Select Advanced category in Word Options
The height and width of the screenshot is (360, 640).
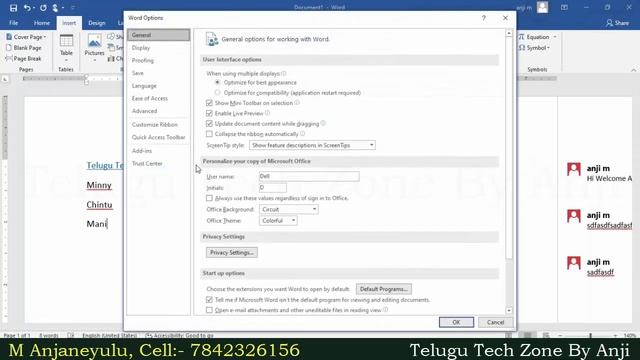[158, 111]
